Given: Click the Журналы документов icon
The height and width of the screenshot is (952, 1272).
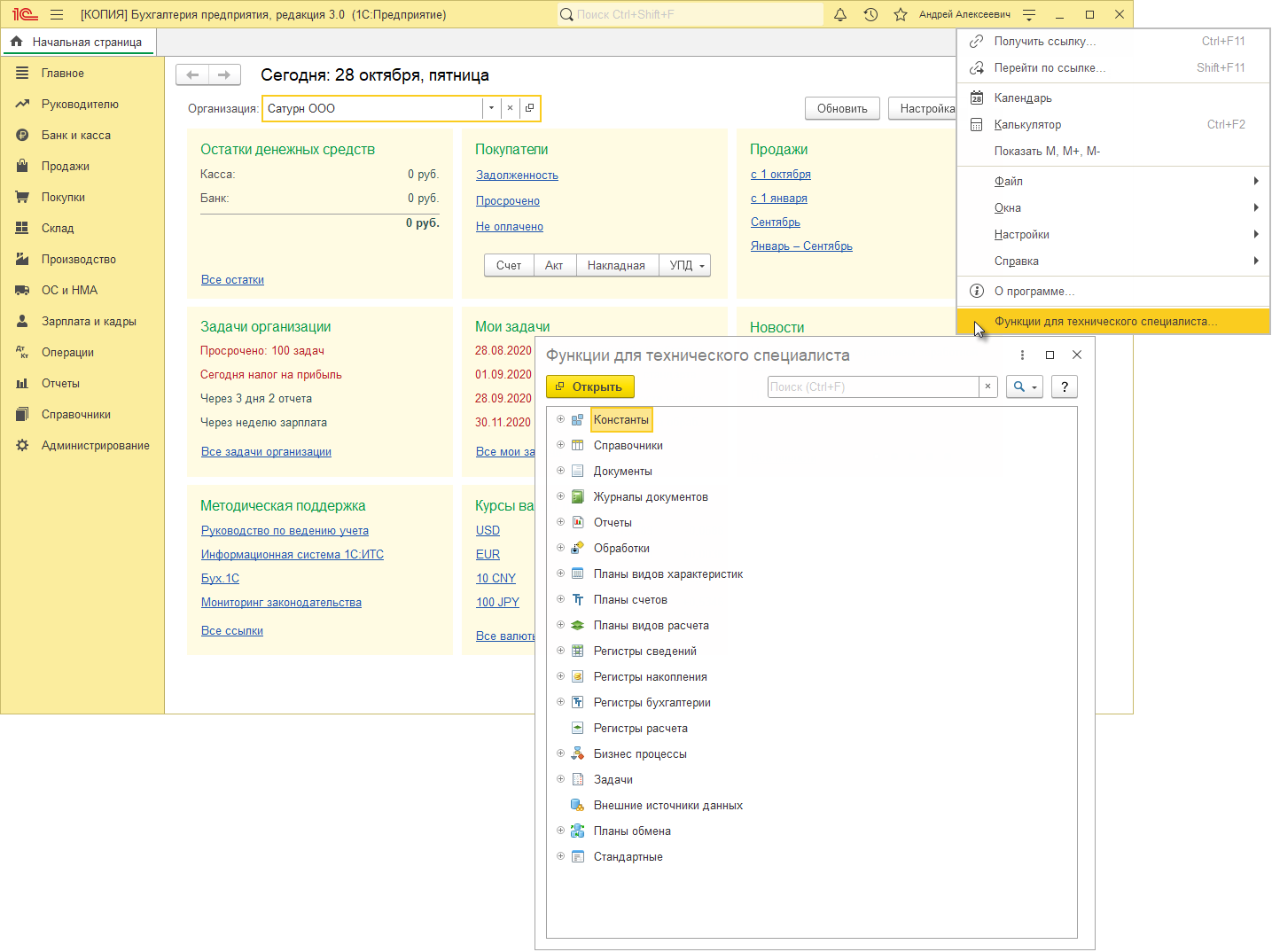Looking at the screenshot, I should (577, 496).
